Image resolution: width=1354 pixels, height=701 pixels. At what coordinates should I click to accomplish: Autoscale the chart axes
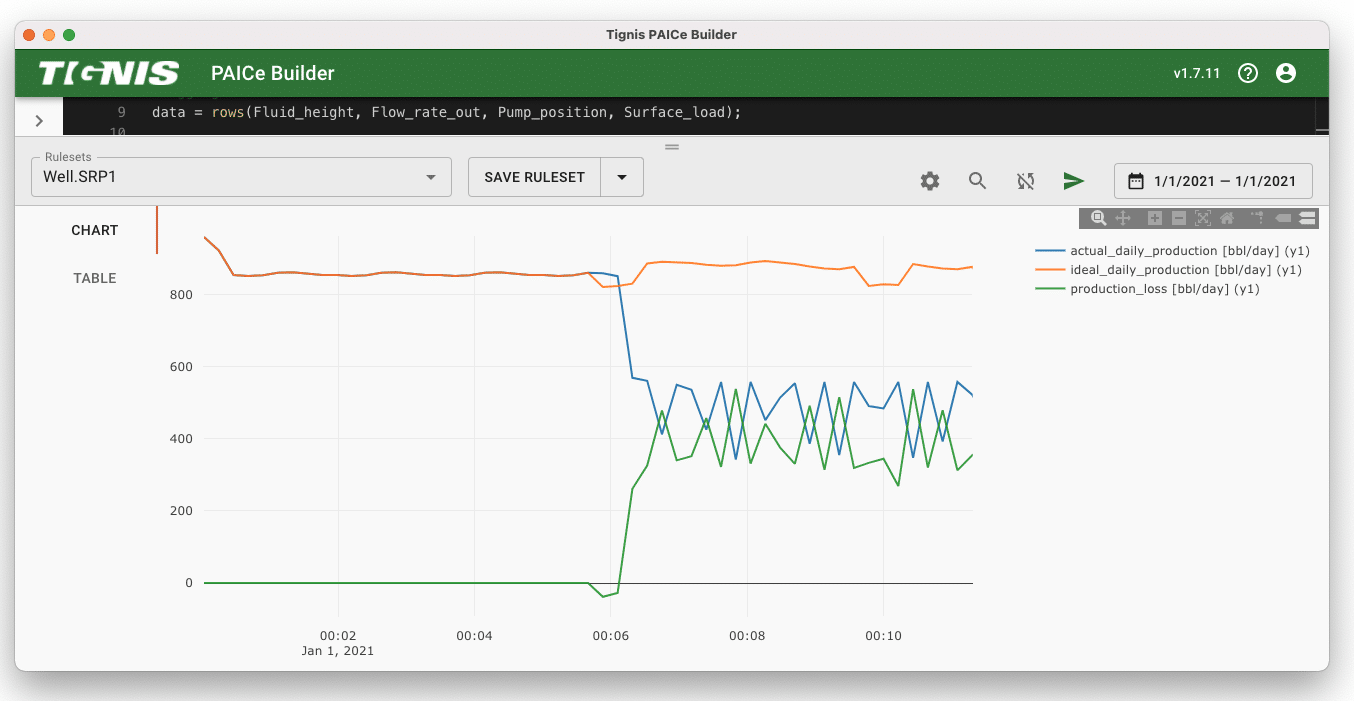pyautogui.click(x=1202, y=218)
